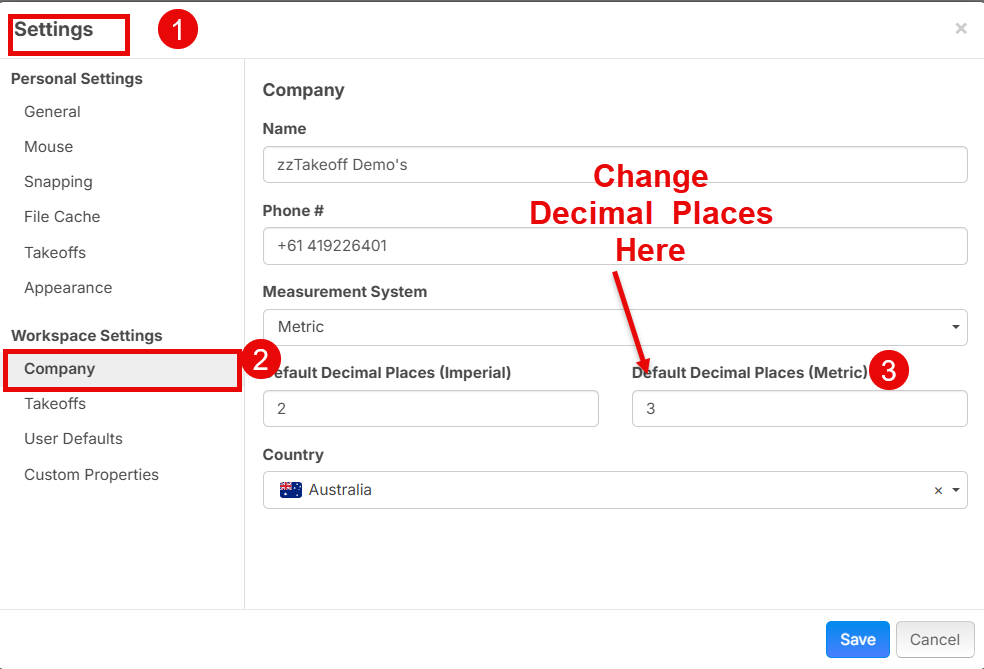Open Takeoffs under Workspace Settings
984x669 pixels.
point(55,404)
